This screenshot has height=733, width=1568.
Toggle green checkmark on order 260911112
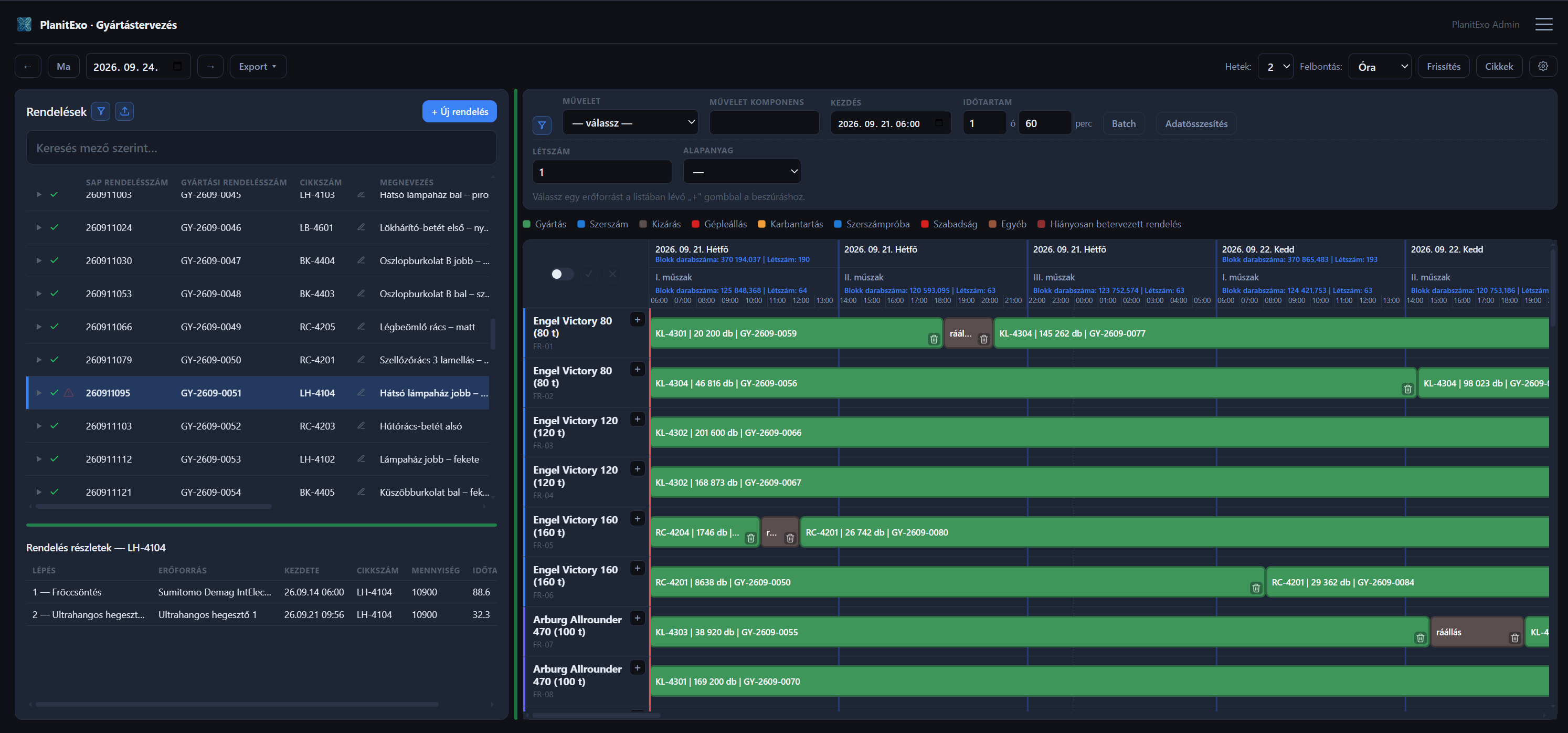coord(54,459)
